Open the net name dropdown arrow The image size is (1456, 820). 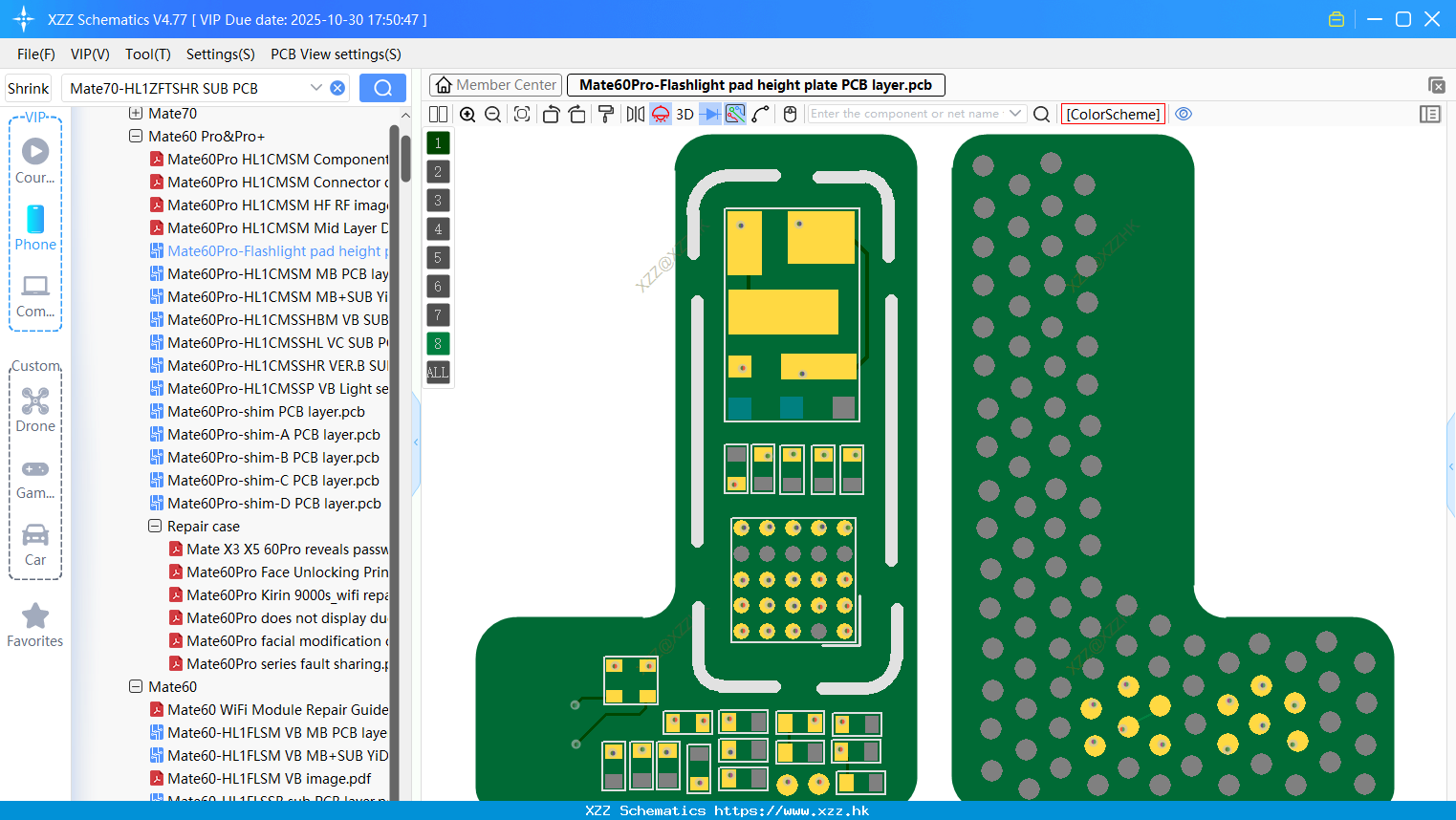[x=1015, y=114]
